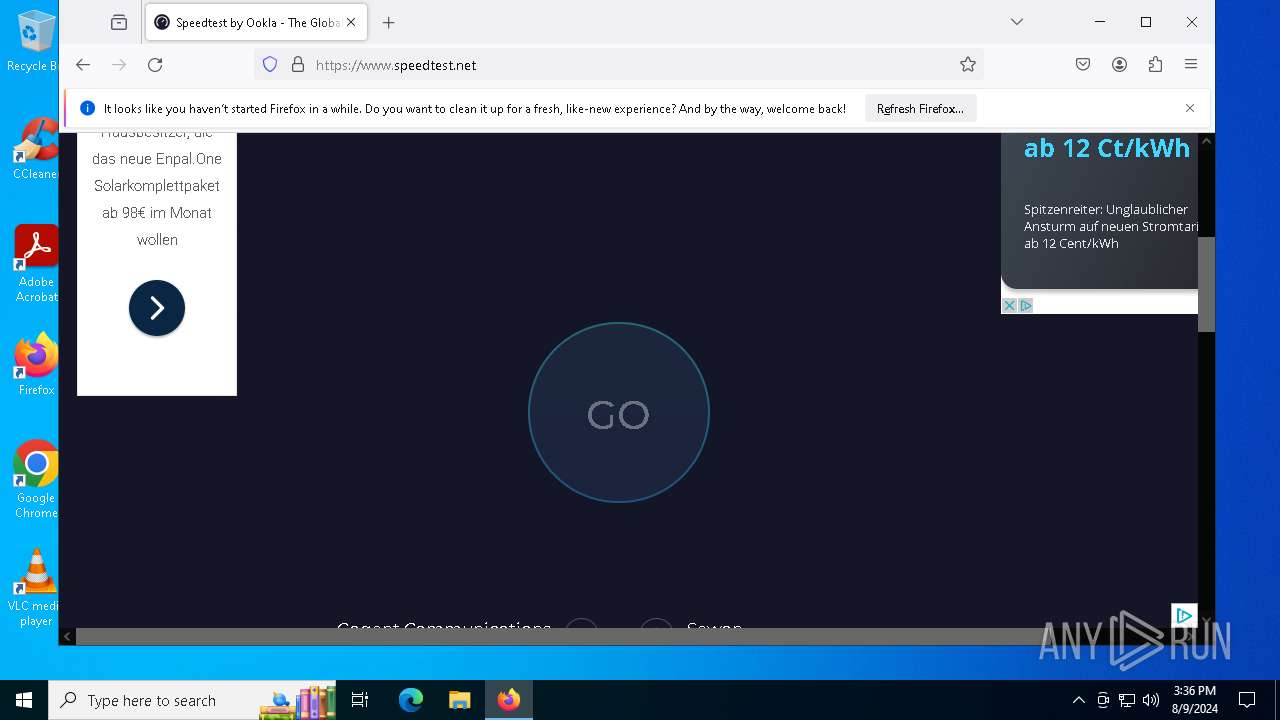Open the notification center icon
1280x720 pixels.
click(1247, 700)
